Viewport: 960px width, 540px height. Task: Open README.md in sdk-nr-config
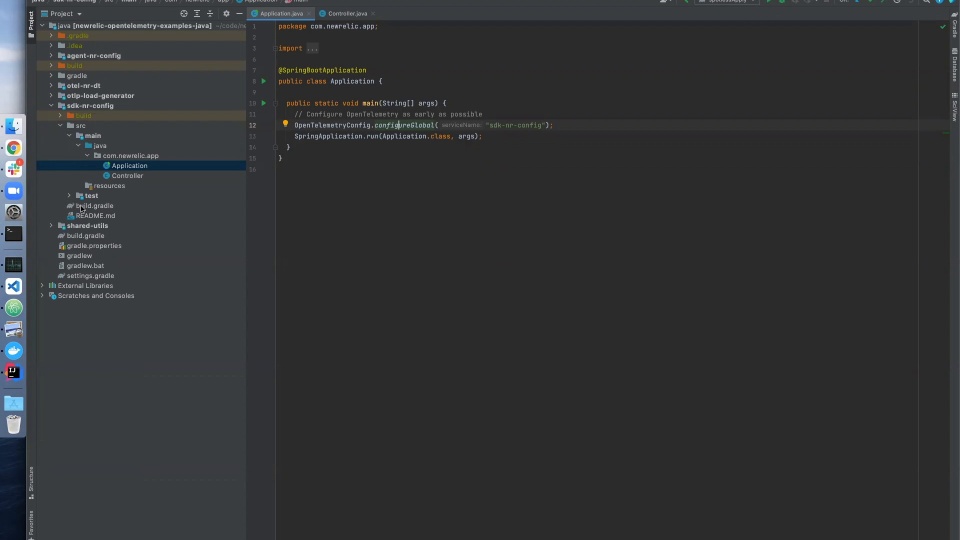coord(95,216)
